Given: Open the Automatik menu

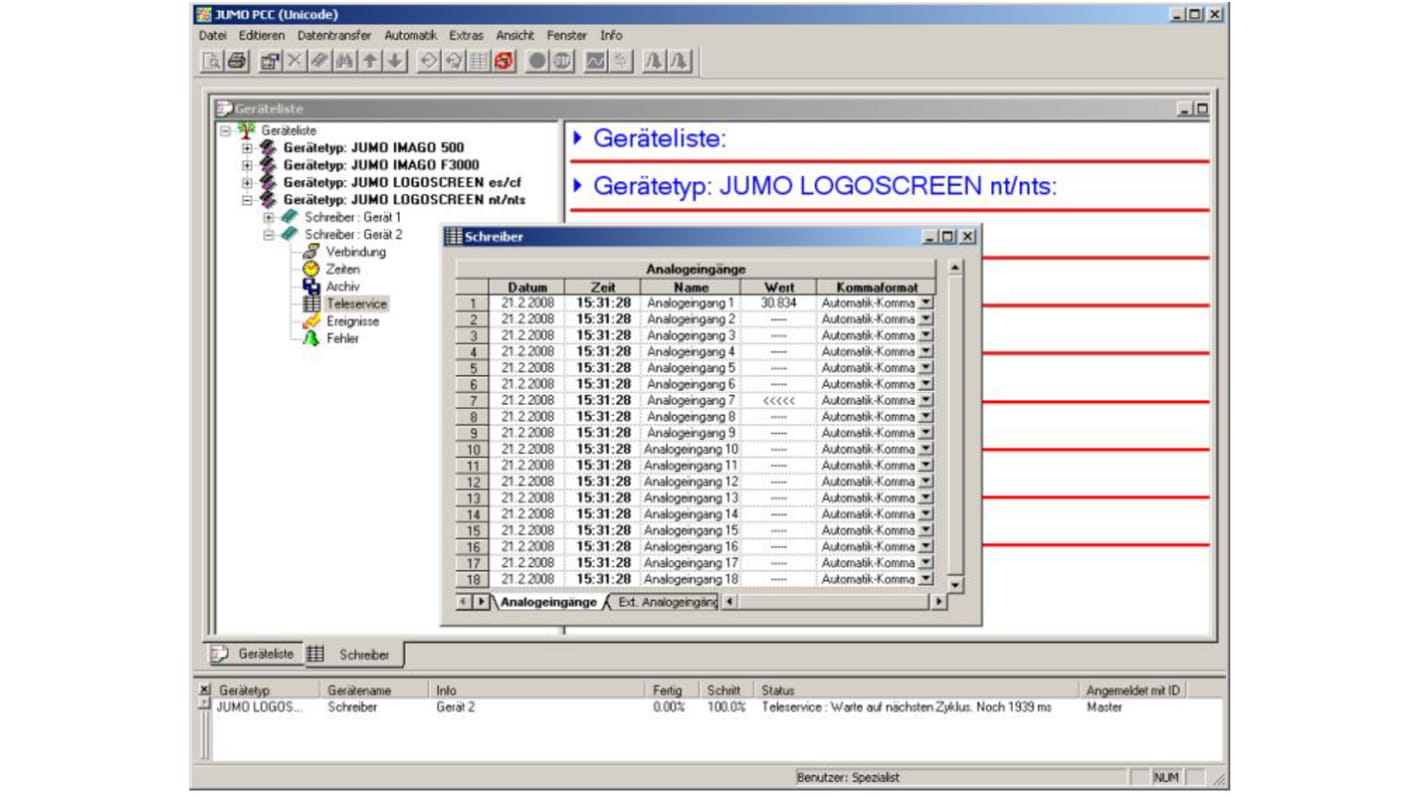Looking at the screenshot, I should click(411, 35).
